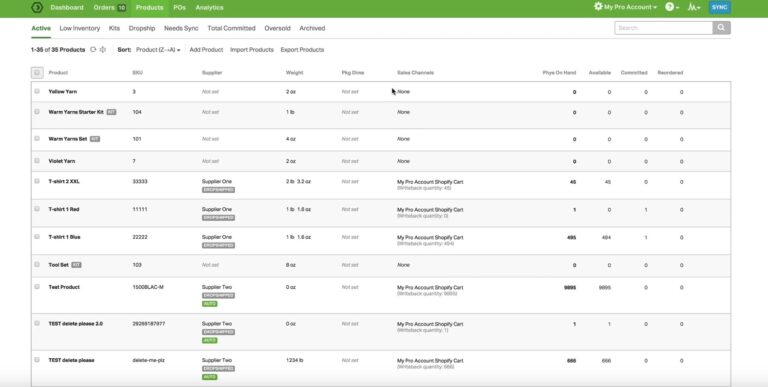Image resolution: width=768 pixels, height=387 pixels.
Task: Check the Warm Yarns Set checkbox
Action: tap(37, 139)
